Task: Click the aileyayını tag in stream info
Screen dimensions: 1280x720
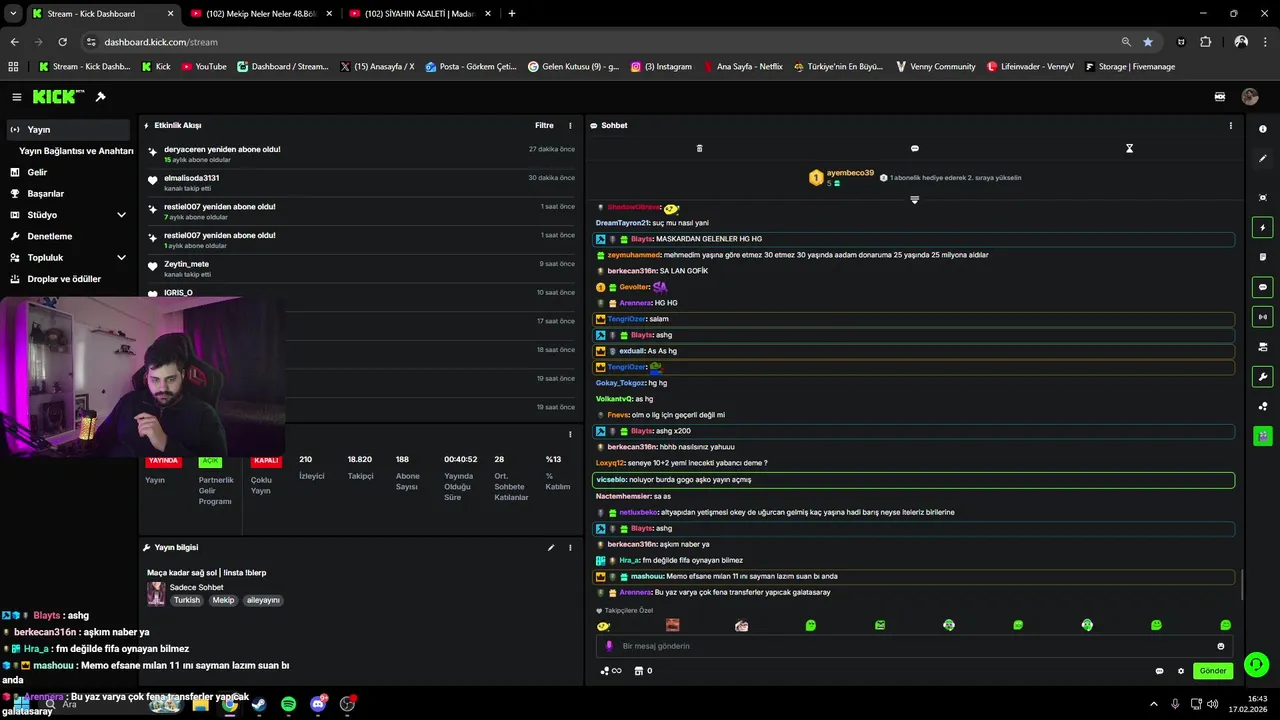Action: (x=263, y=600)
